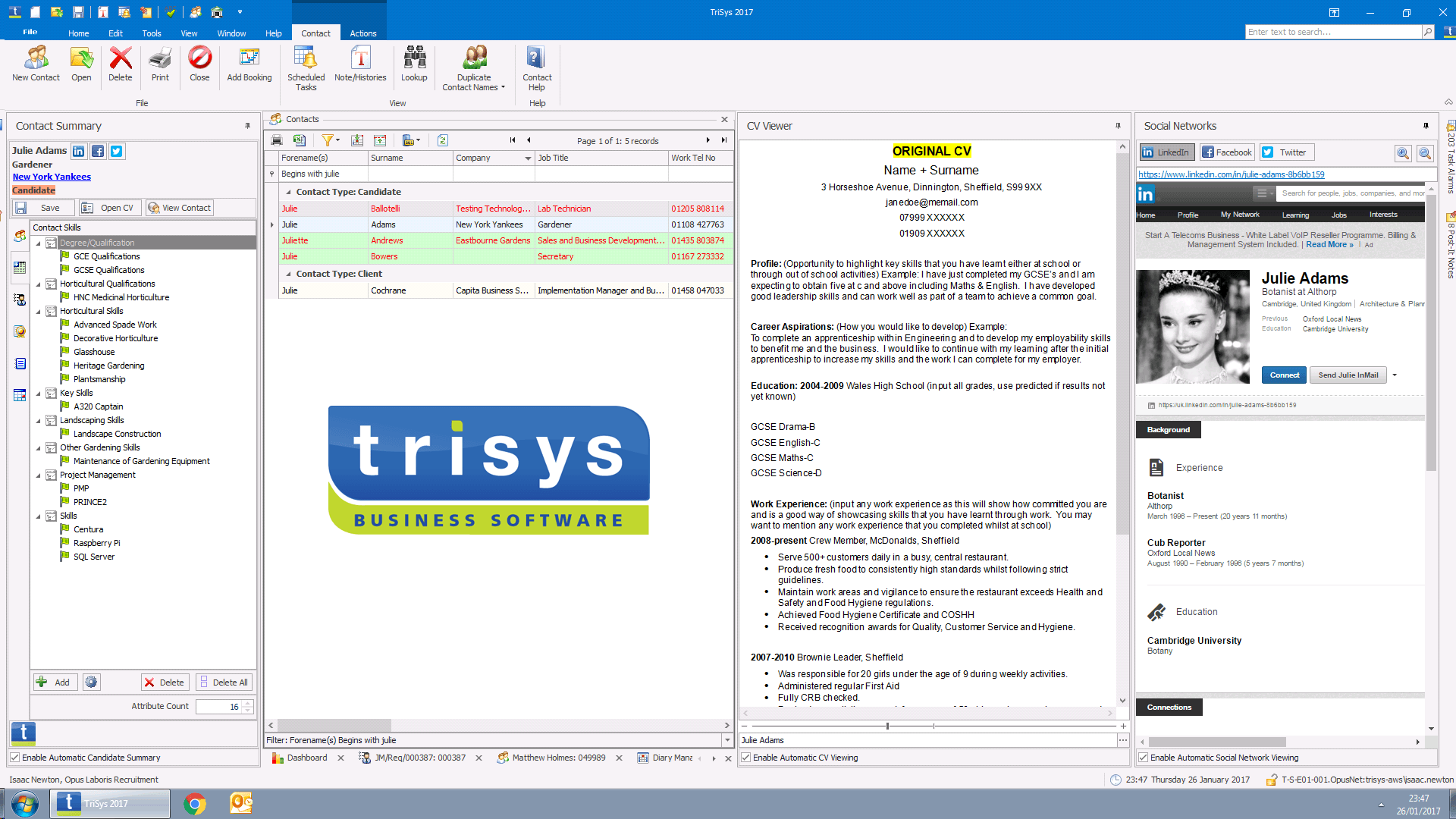The width and height of the screenshot is (1456, 819).
Task: Apply the filter funnel in the Contacts grid
Action: pyautogui.click(x=328, y=140)
